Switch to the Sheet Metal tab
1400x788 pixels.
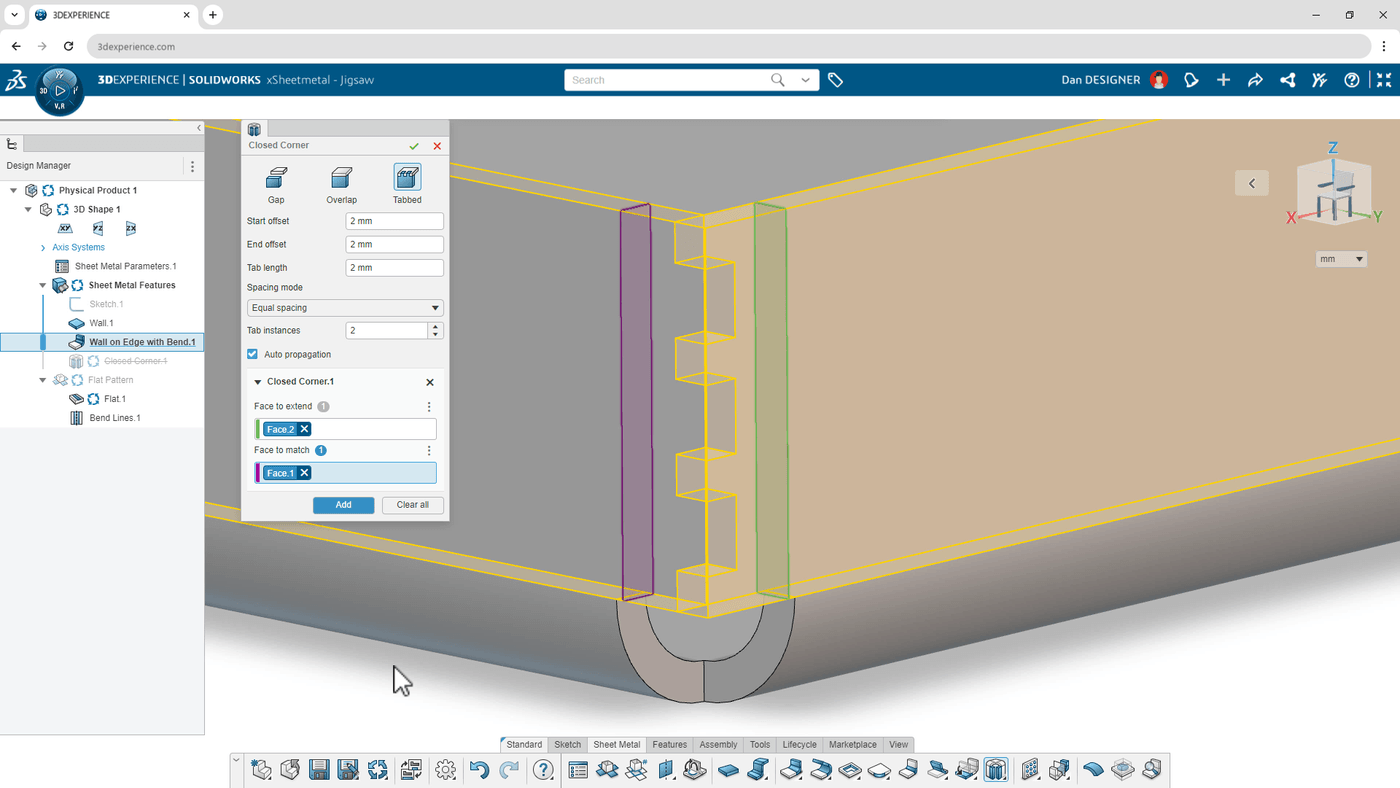point(616,744)
